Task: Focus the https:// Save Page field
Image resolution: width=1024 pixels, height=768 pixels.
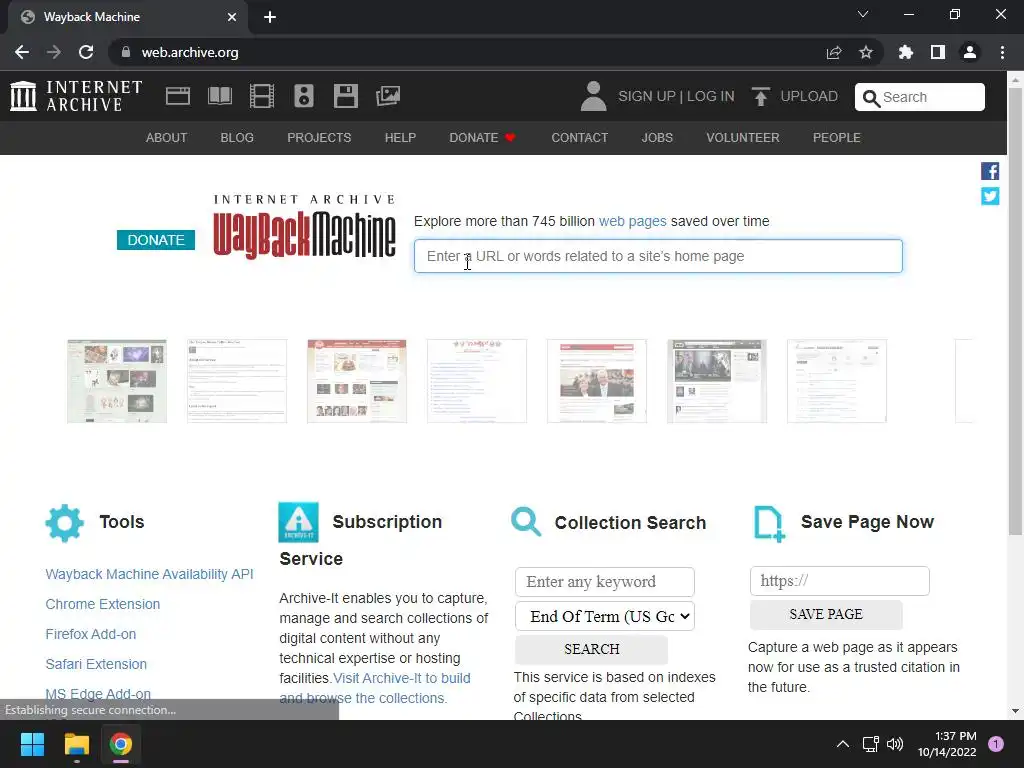Action: pos(840,581)
